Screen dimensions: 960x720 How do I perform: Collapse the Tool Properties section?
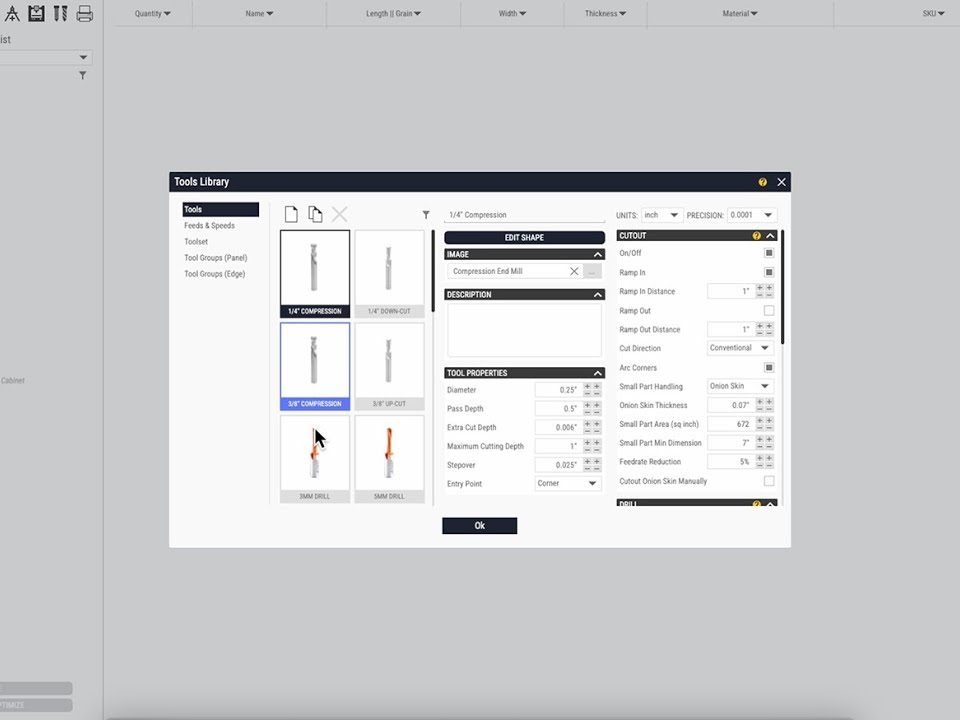pyautogui.click(x=598, y=373)
